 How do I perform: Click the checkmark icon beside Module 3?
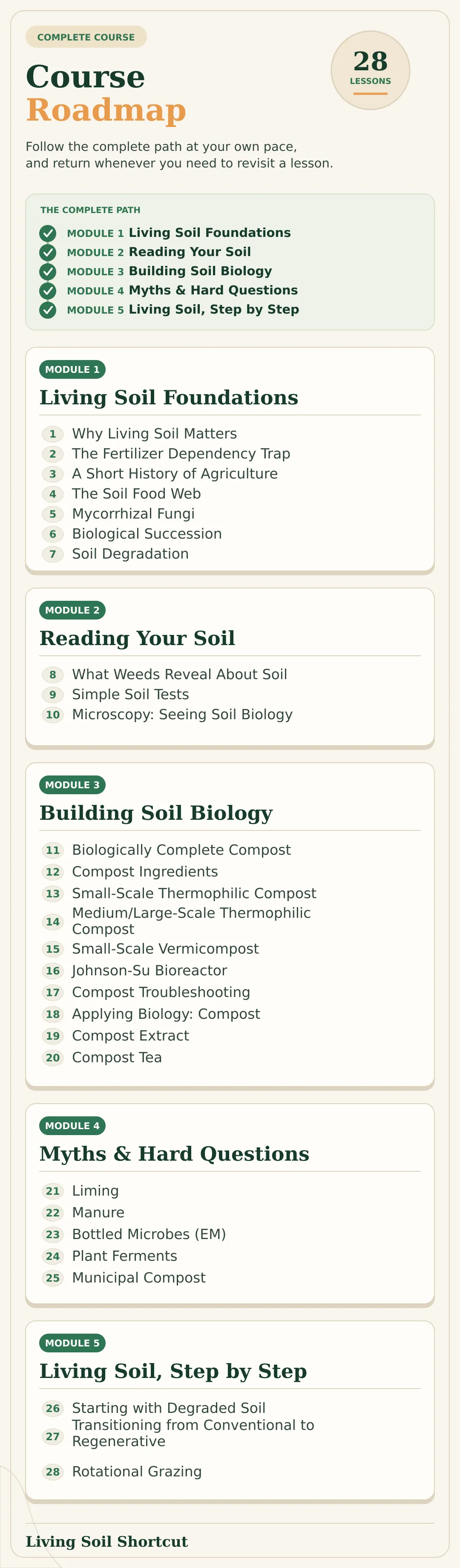pos(47,271)
